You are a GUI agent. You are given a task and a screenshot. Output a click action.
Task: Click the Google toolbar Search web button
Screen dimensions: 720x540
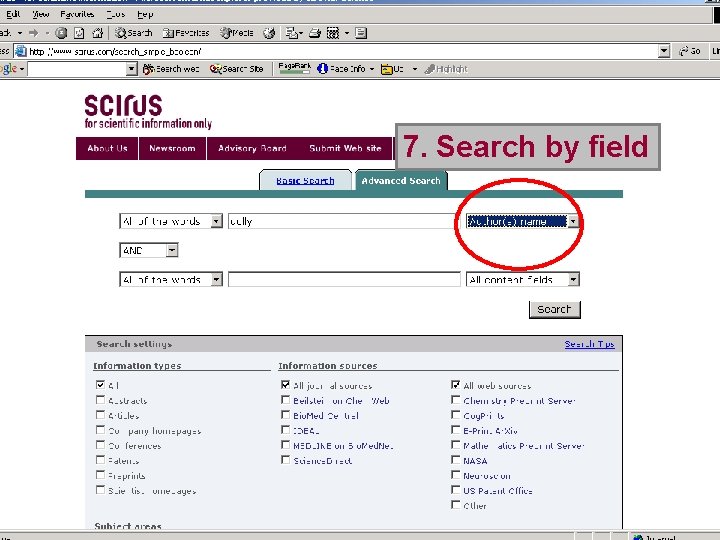tap(171, 69)
